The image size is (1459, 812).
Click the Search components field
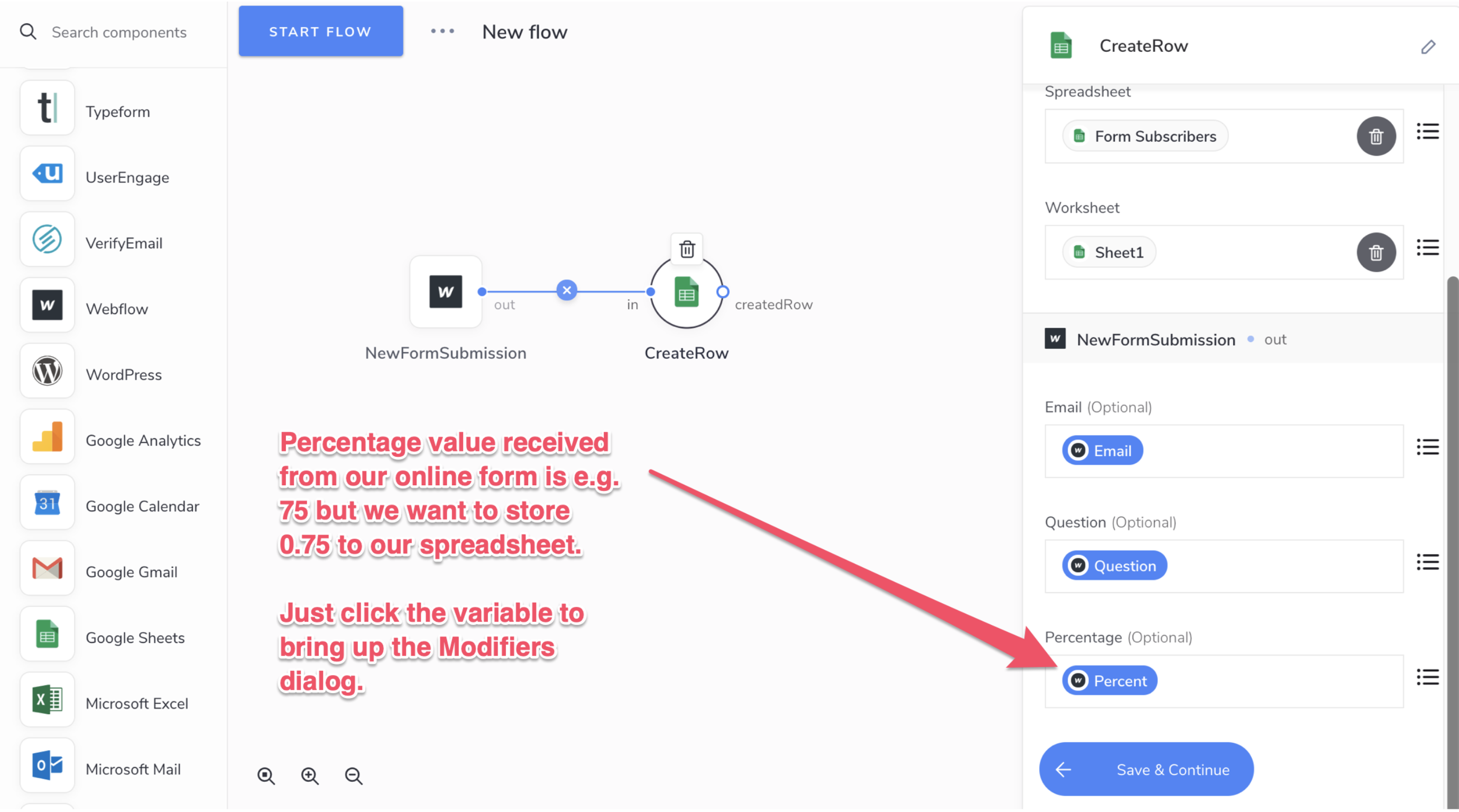119,32
